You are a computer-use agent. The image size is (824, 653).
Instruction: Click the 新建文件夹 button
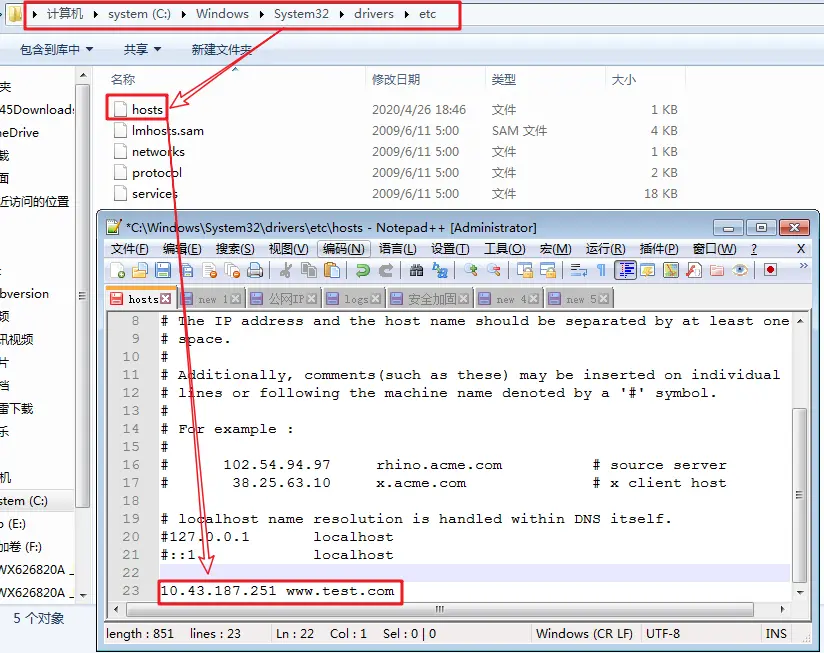[222, 49]
